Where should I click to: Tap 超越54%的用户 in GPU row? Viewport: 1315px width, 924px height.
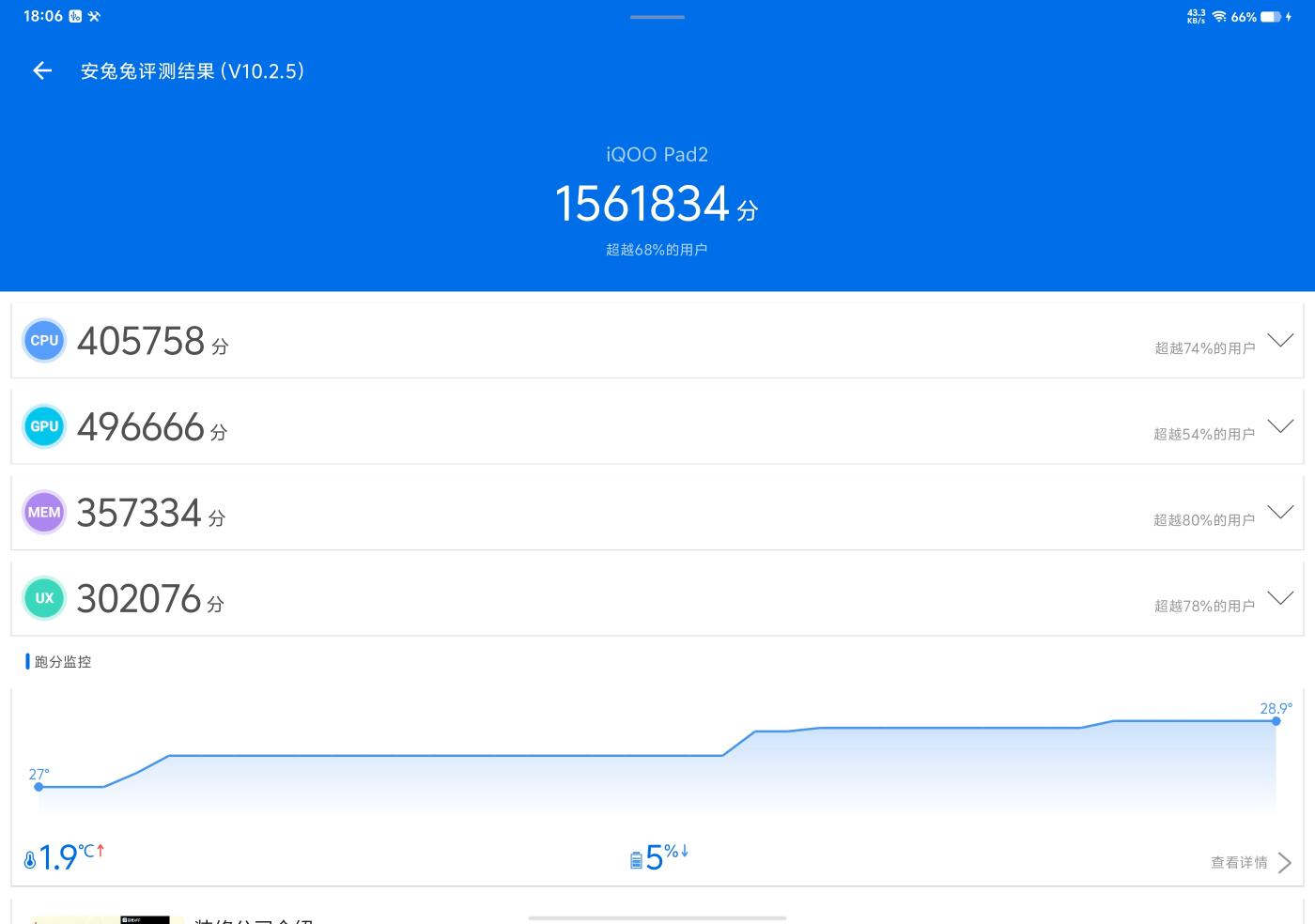click(1204, 434)
